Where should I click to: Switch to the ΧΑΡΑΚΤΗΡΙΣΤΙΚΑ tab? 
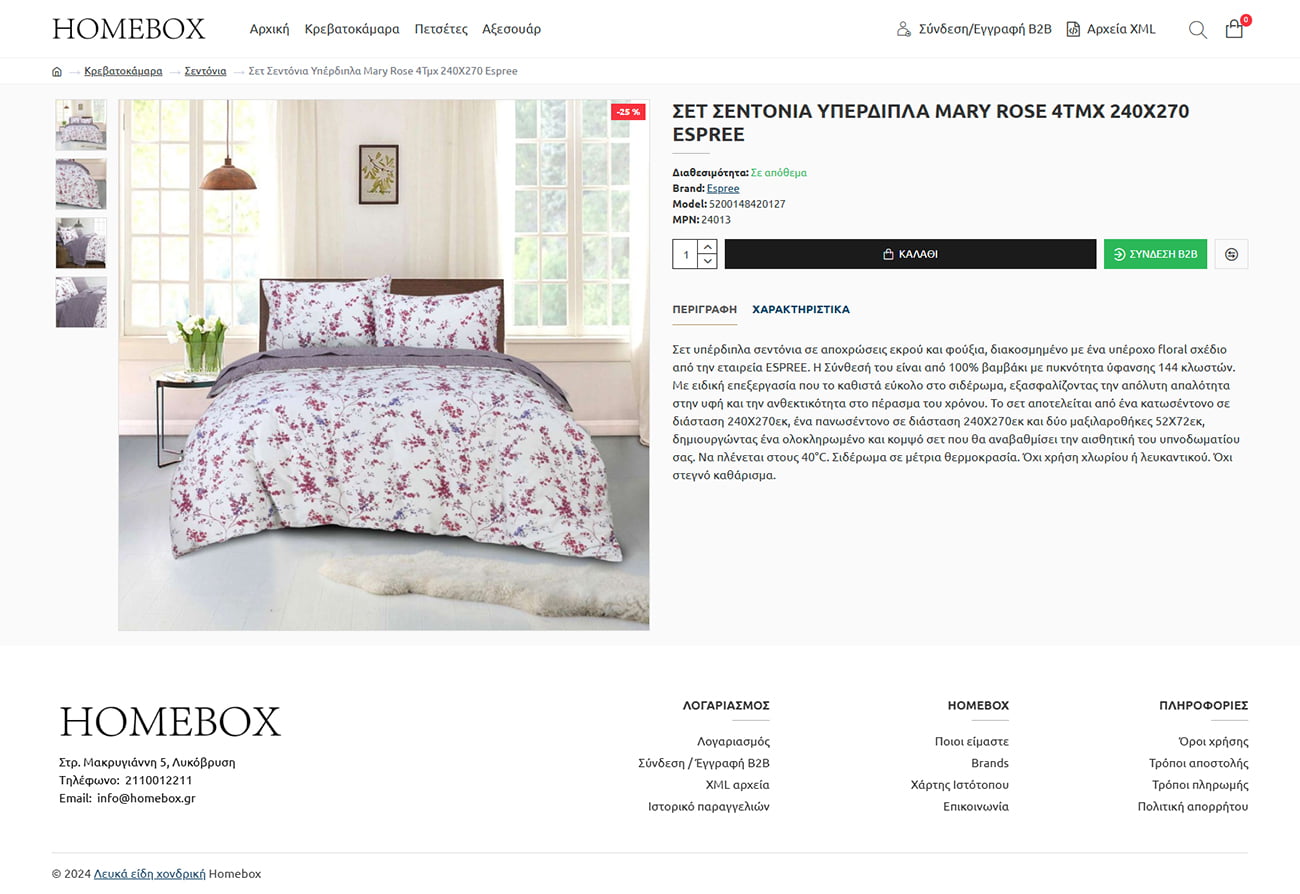click(x=801, y=309)
